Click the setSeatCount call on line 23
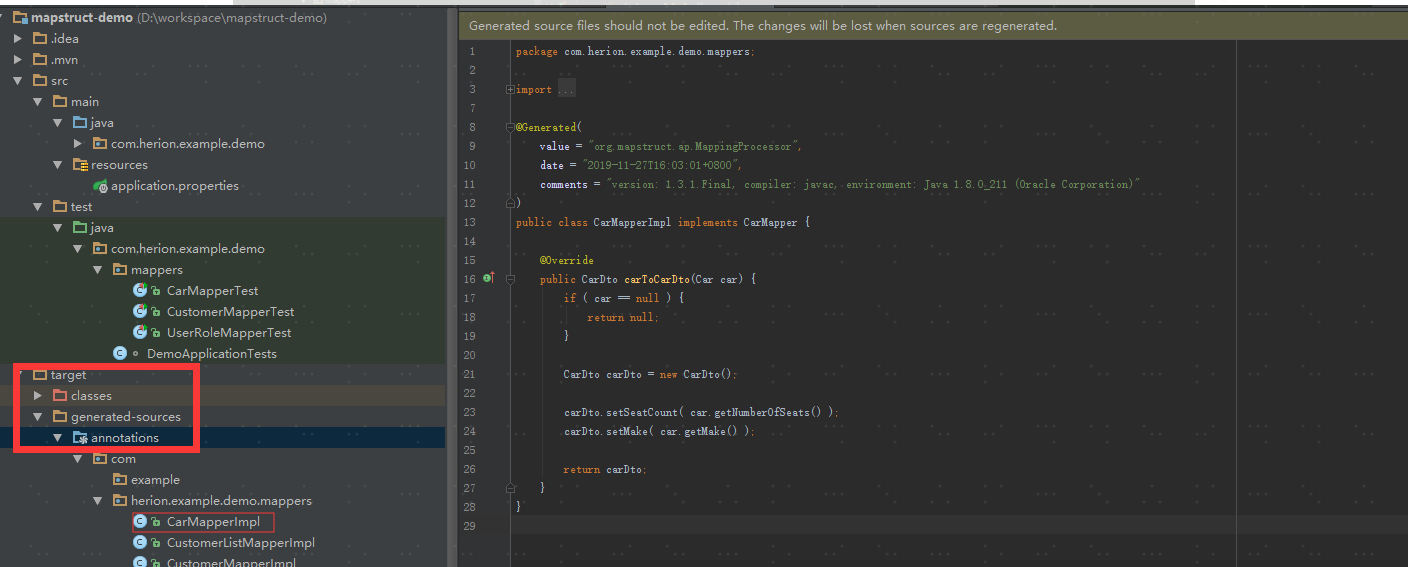Image resolution: width=1408 pixels, height=567 pixels. coord(641,412)
